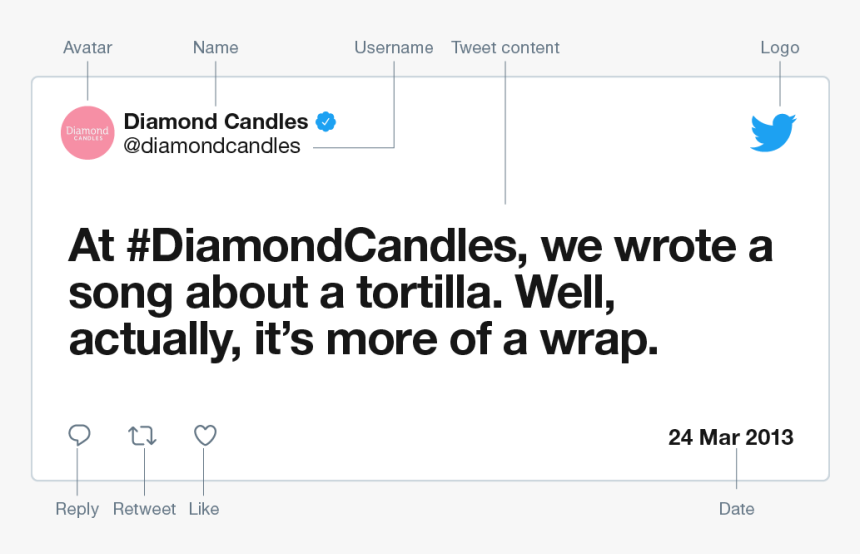The width and height of the screenshot is (860, 554).
Task: Like the tweet with the heart icon
Action: [x=205, y=435]
